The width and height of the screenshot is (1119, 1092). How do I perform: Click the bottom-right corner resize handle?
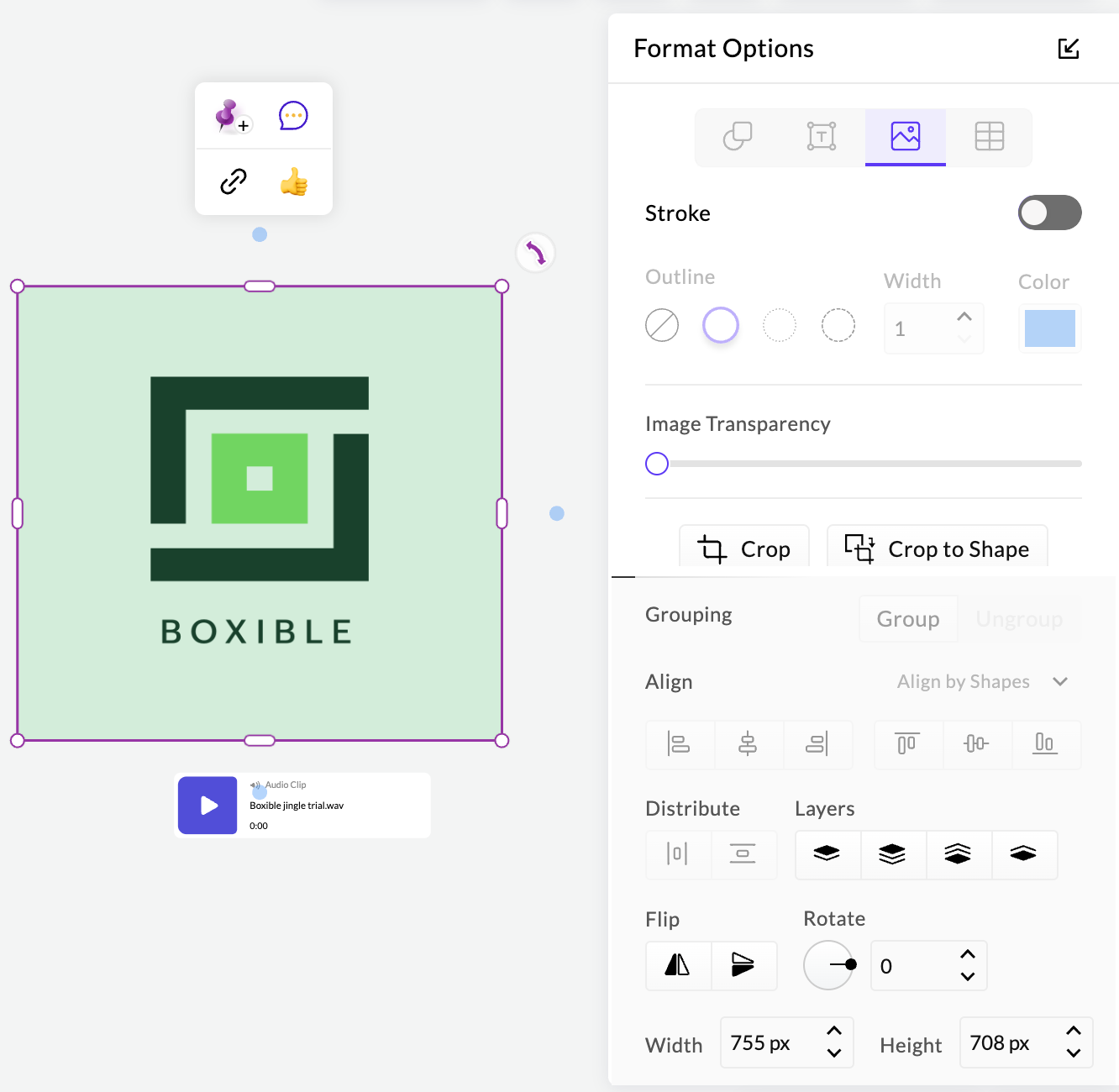click(x=502, y=740)
